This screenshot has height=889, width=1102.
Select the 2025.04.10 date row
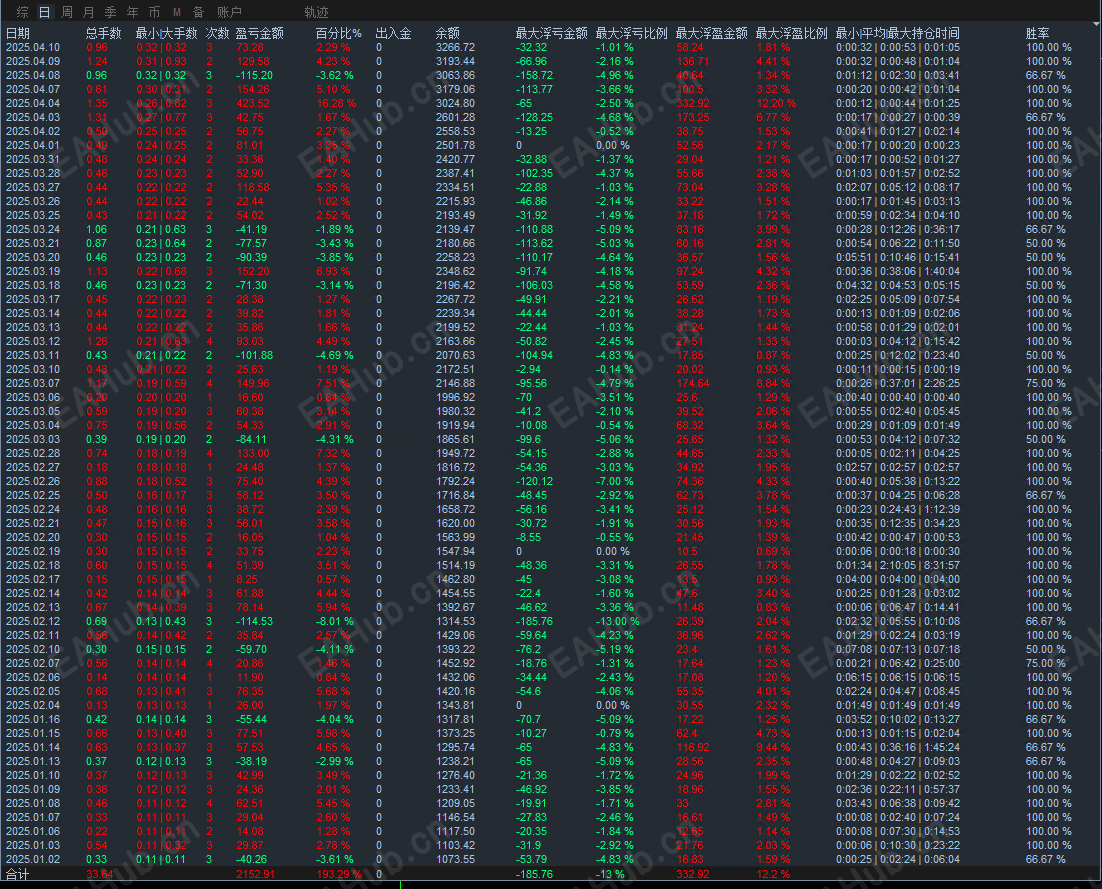click(33, 47)
